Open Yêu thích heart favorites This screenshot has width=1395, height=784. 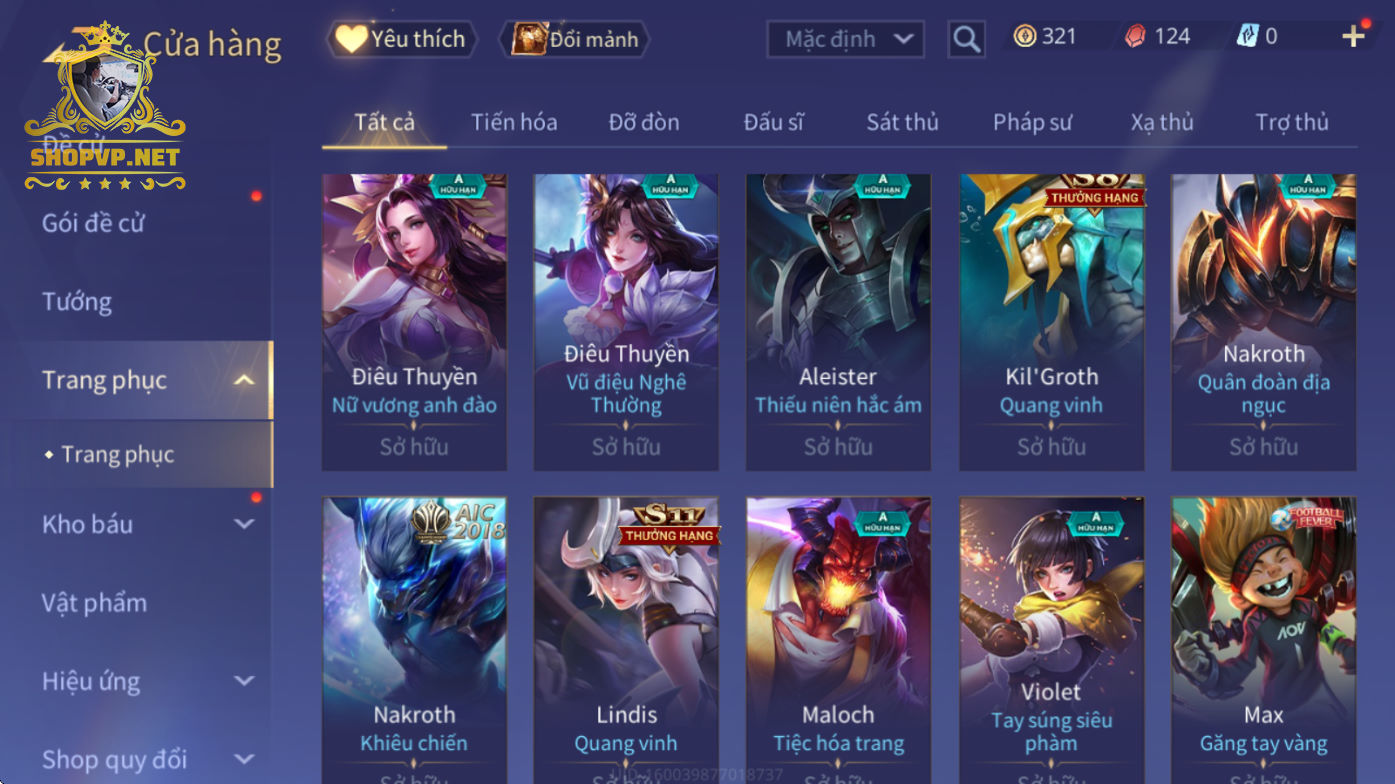400,39
